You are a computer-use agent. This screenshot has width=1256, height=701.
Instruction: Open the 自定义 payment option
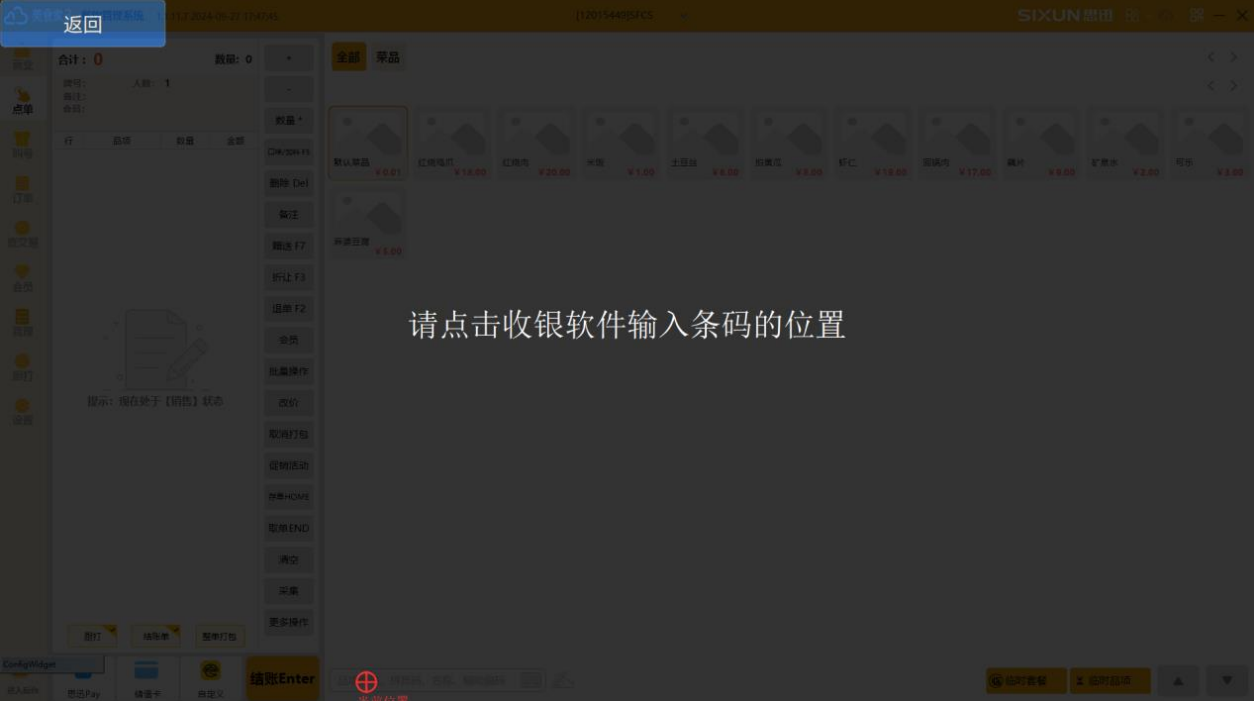pyautogui.click(x=211, y=679)
